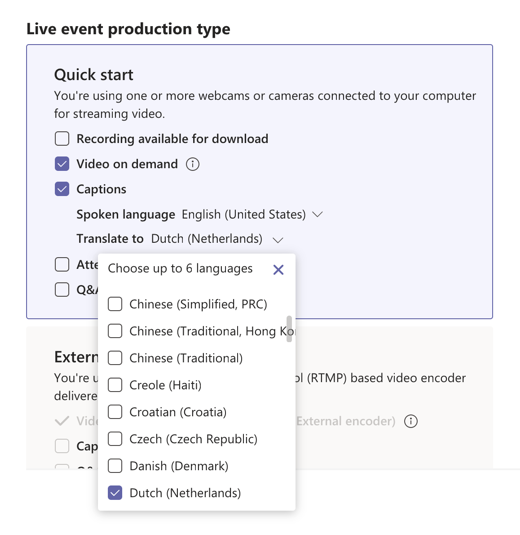Click the Choose up to 6 languages text
520x535 pixels.
click(180, 269)
